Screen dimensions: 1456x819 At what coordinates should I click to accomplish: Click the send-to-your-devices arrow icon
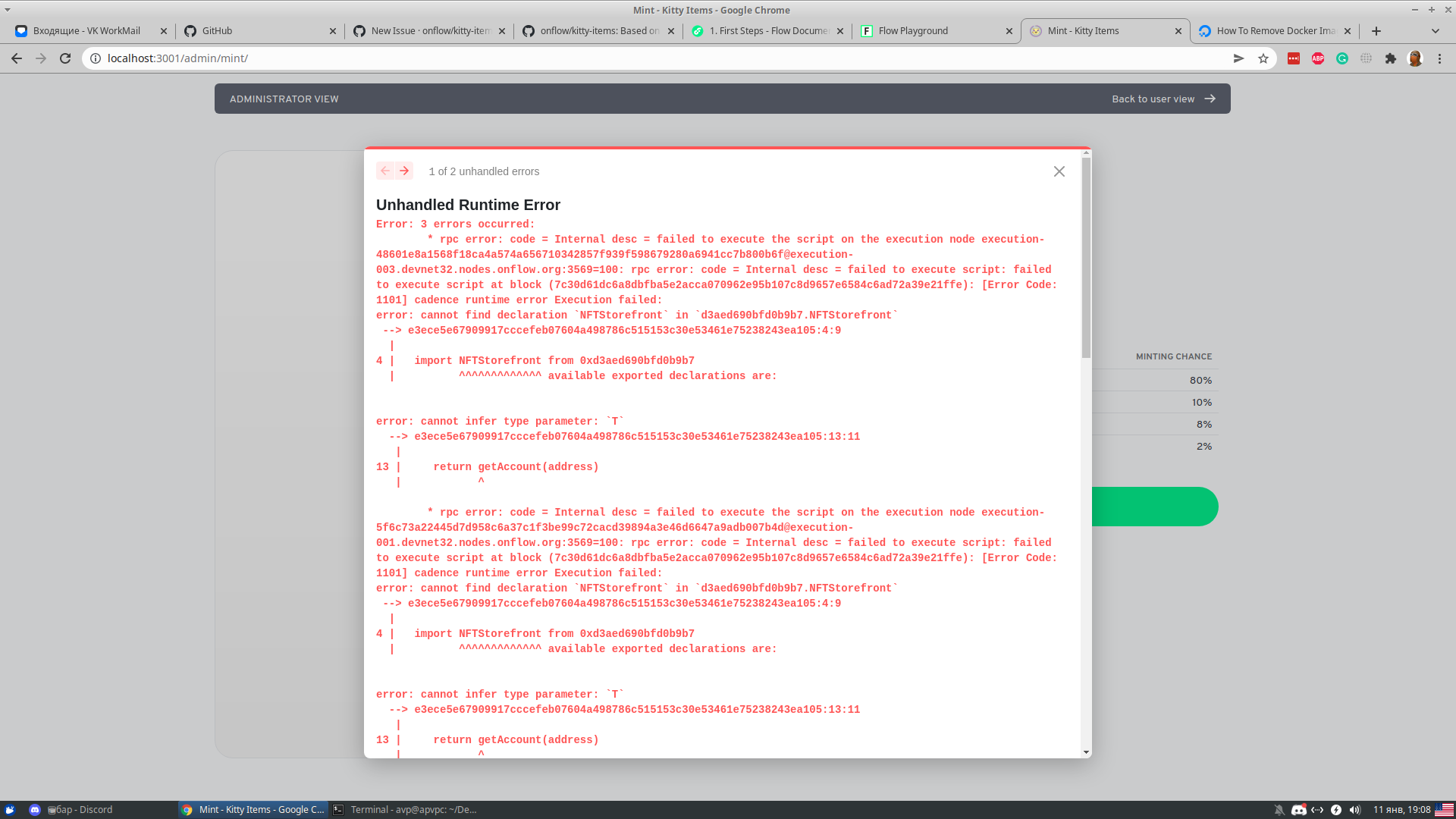point(1238,58)
